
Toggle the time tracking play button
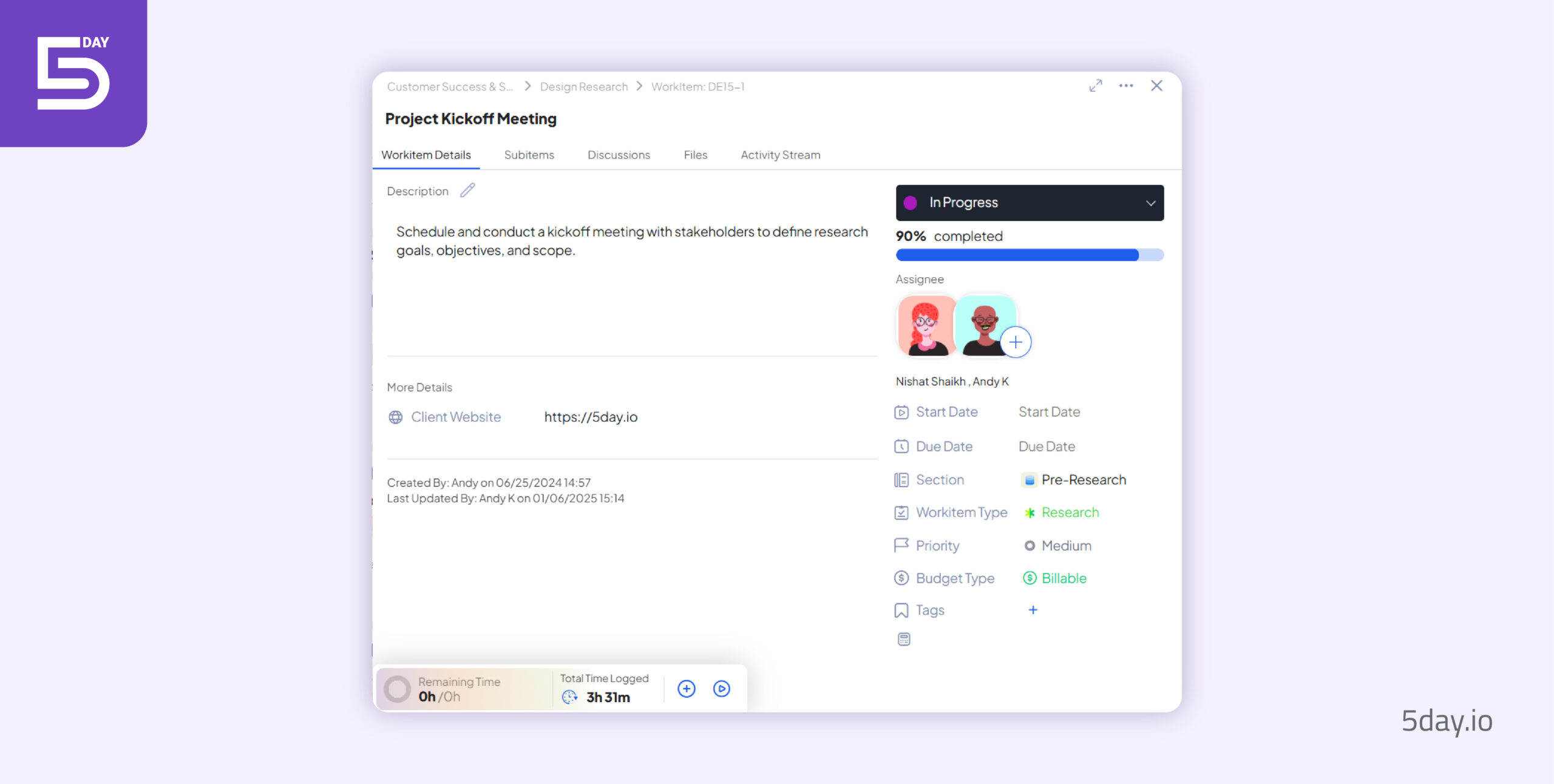pos(721,688)
